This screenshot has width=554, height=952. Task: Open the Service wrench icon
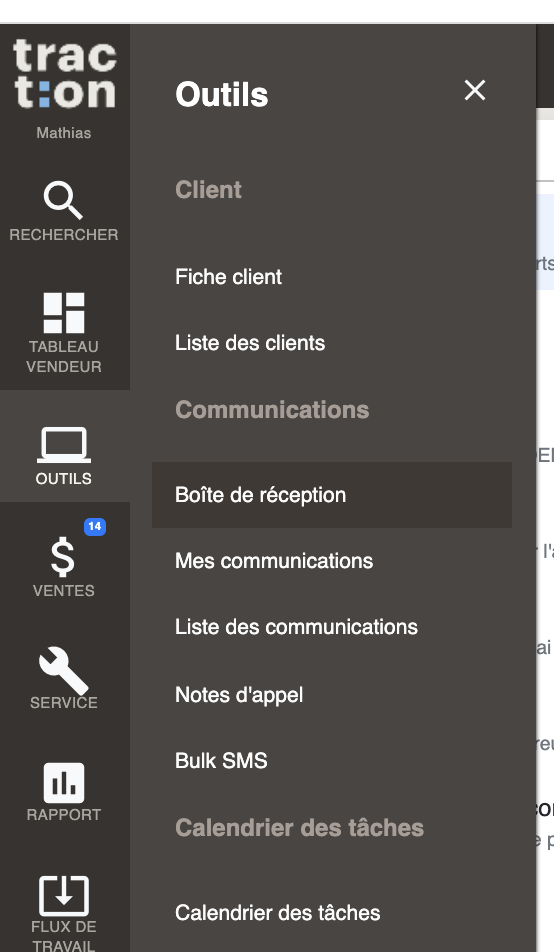(x=64, y=670)
